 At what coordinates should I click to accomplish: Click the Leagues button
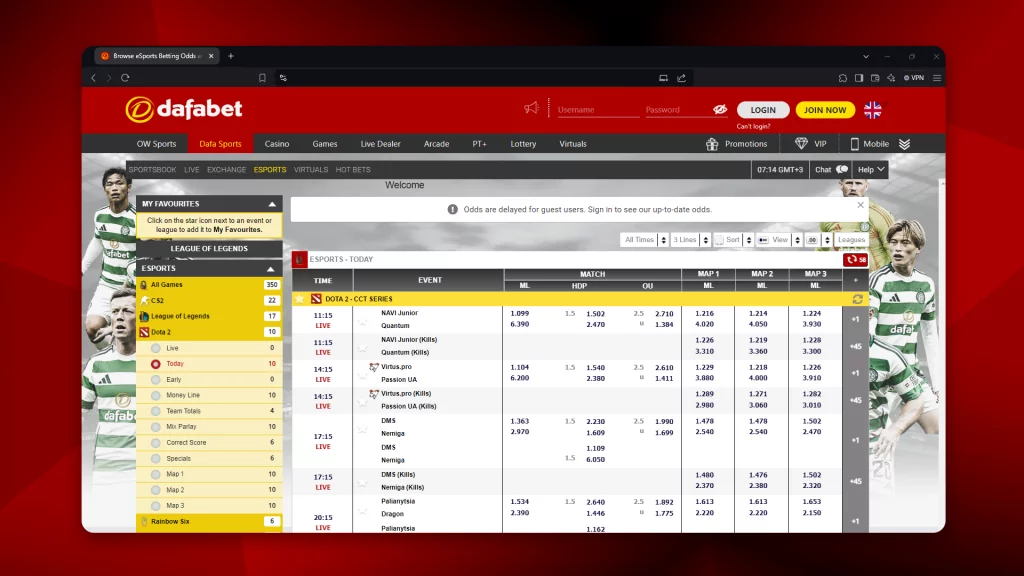(x=851, y=240)
